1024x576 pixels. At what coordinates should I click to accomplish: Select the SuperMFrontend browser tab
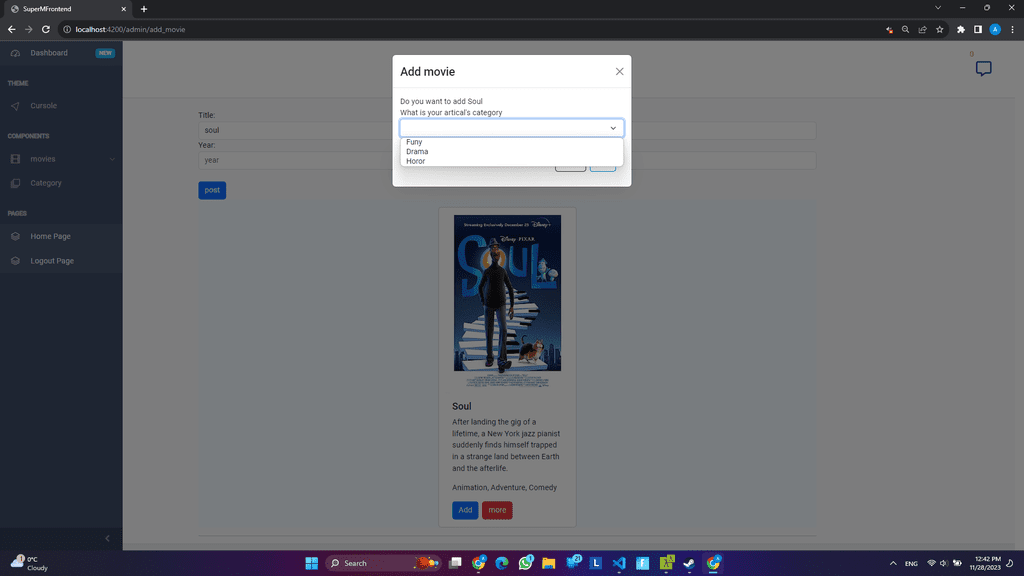65,9
